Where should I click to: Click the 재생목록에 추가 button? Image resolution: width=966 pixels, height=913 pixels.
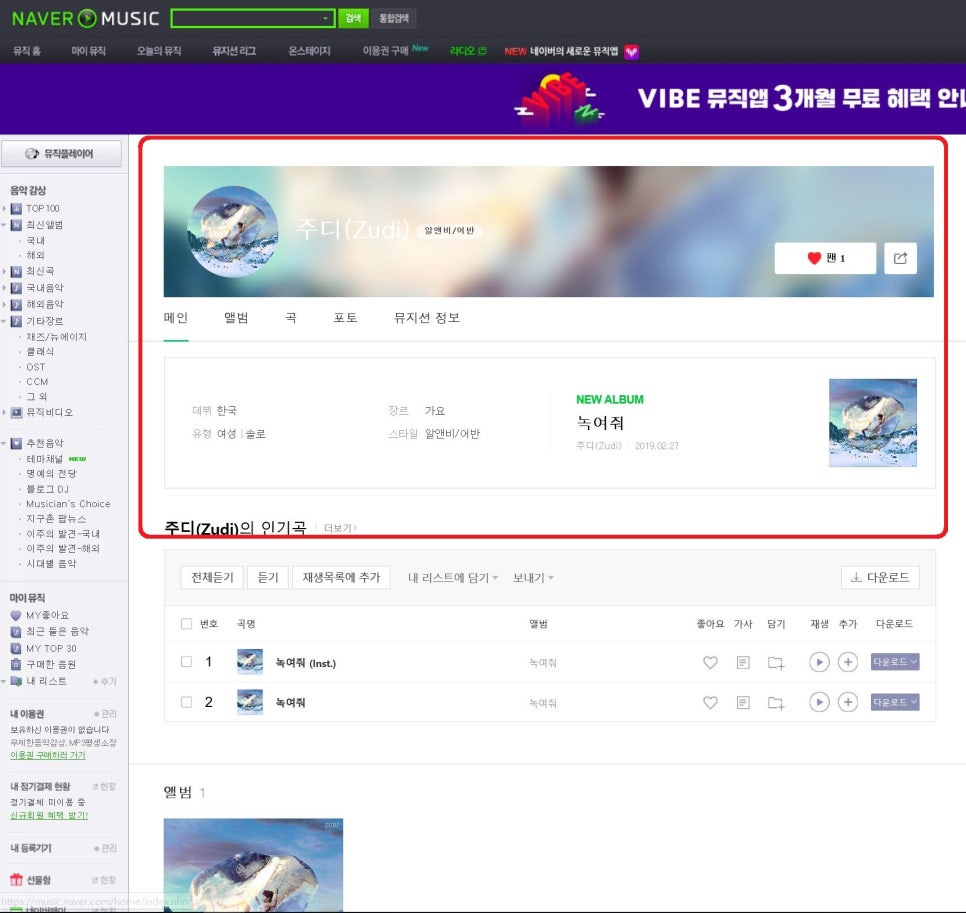tap(341, 577)
